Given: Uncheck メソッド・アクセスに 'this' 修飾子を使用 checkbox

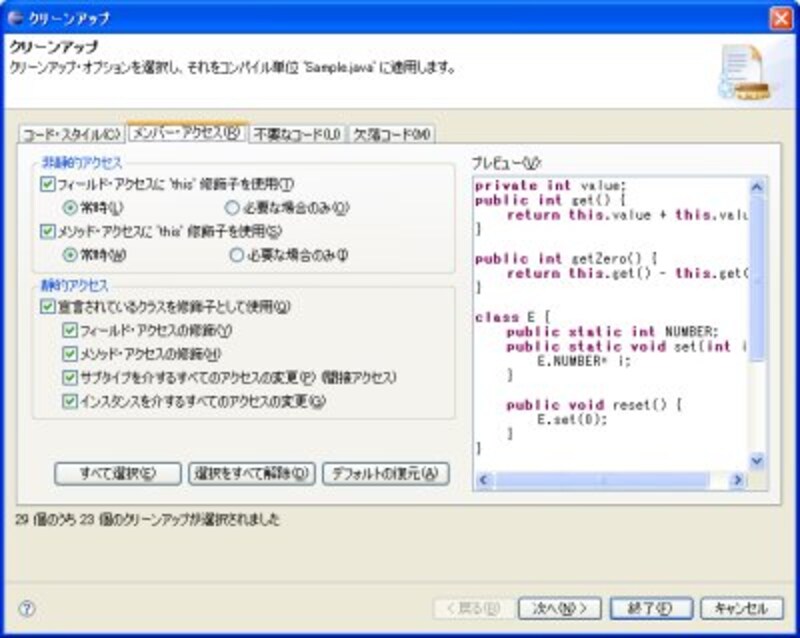Looking at the screenshot, I should point(48,231).
